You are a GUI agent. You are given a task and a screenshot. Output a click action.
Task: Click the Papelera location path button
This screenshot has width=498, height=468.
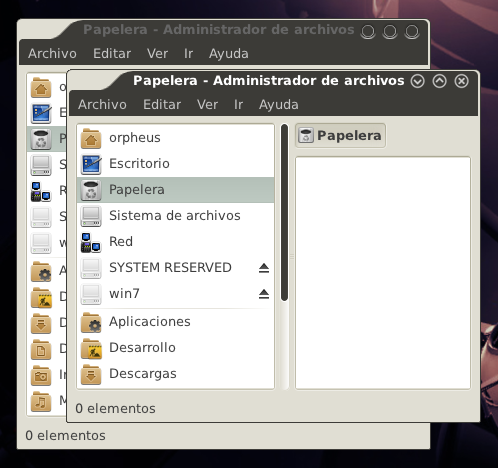tap(340, 136)
